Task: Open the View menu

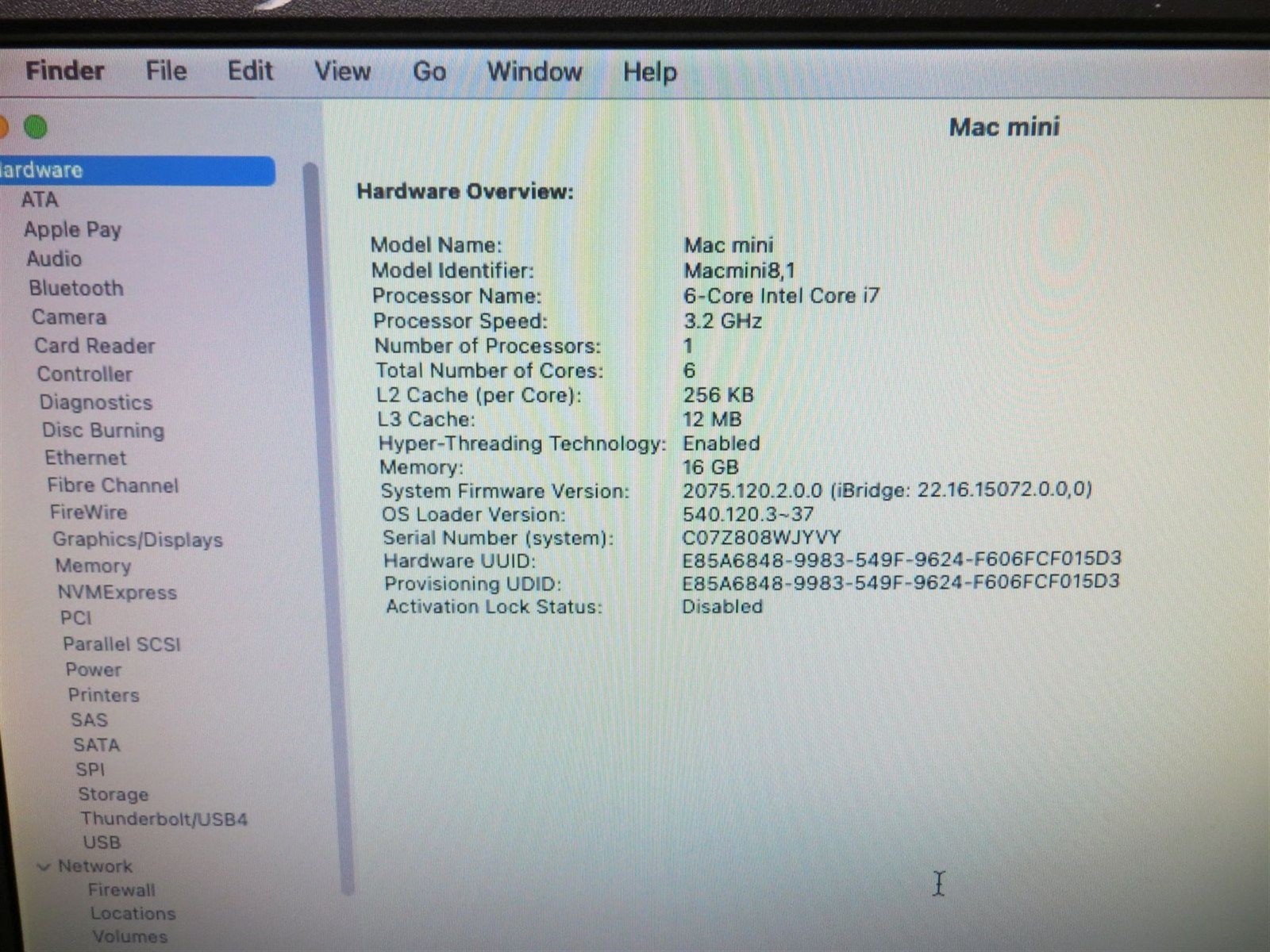Action: point(342,71)
